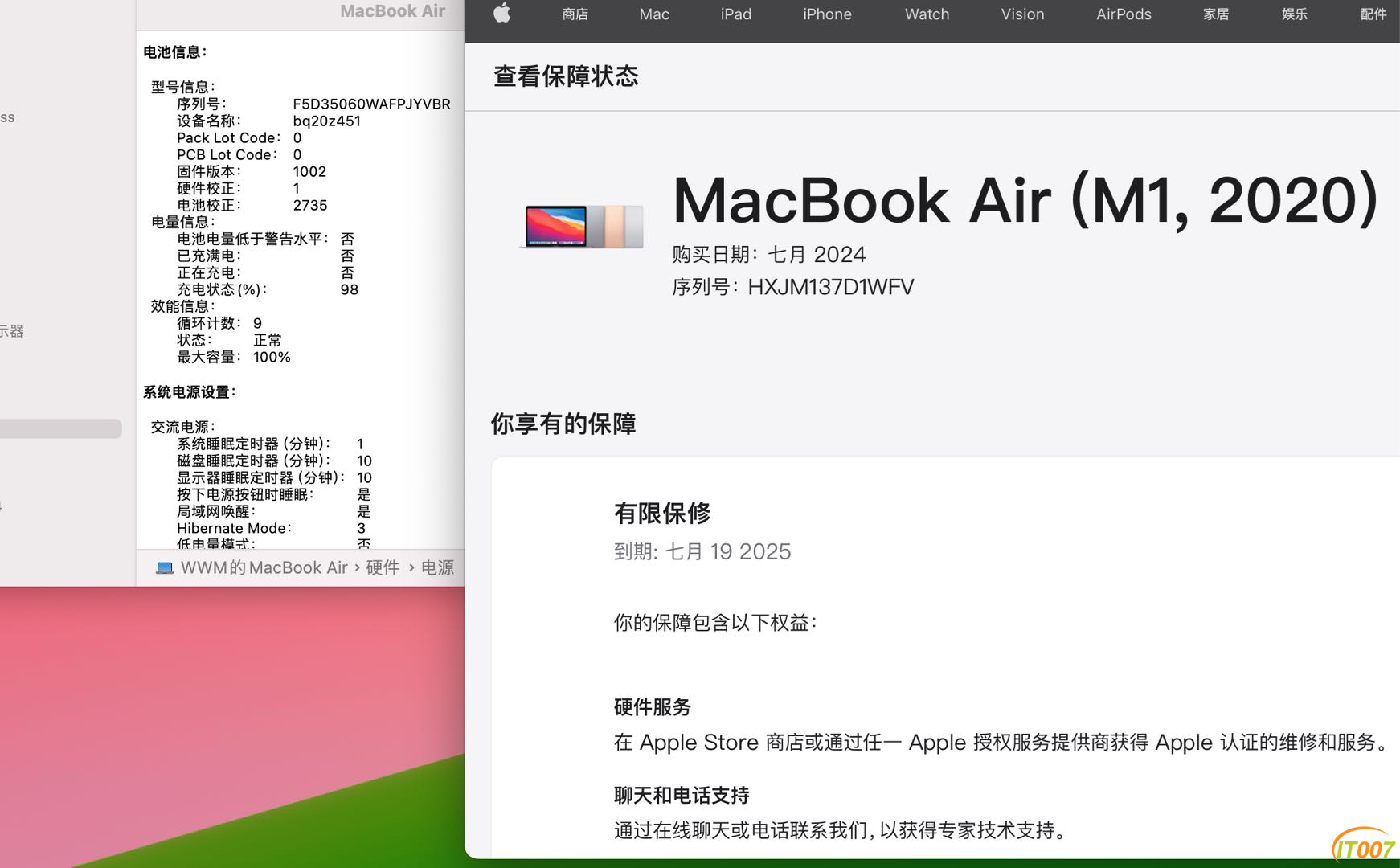Click the MacBook Air window title
The width and height of the screenshot is (1400, 868).
pyautogui.click(x=392, y=11)
